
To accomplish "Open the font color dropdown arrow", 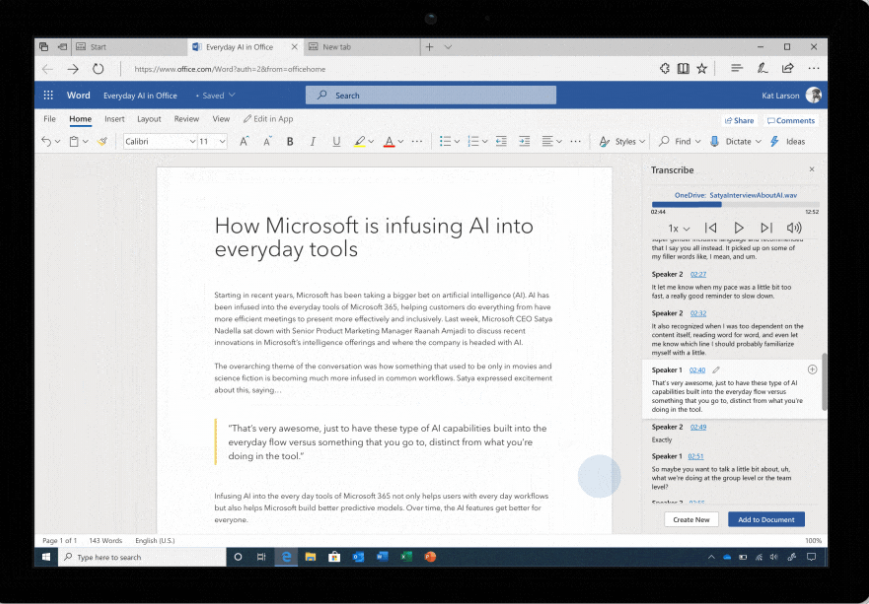I will [401, 141].
